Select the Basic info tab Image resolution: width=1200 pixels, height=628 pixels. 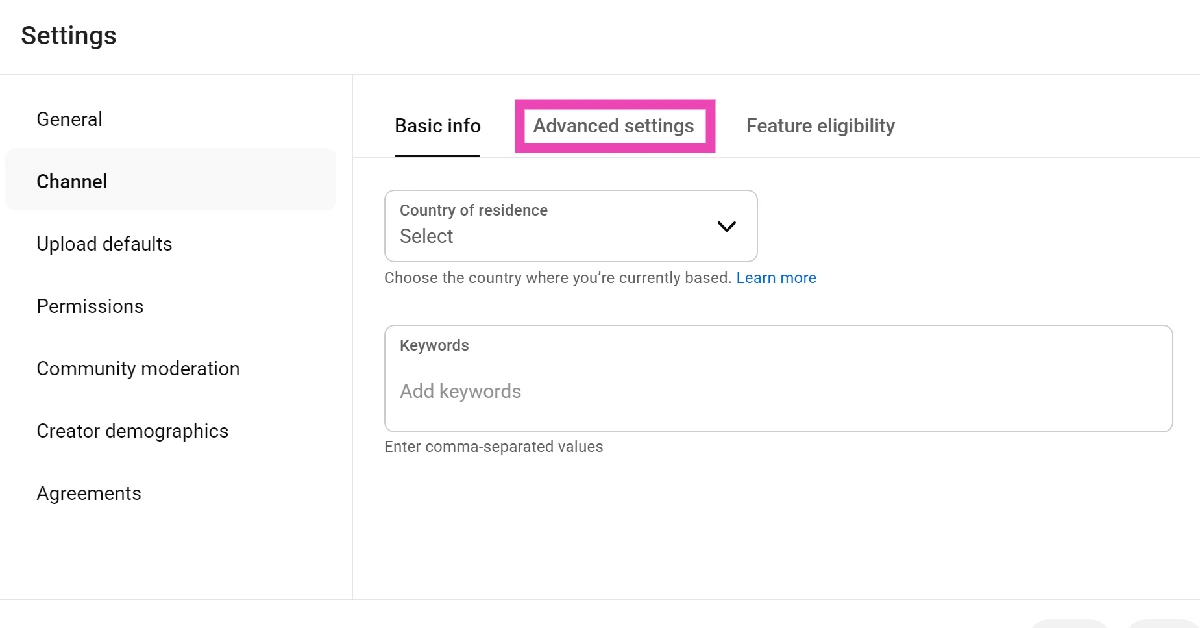[x=437, y=125]
